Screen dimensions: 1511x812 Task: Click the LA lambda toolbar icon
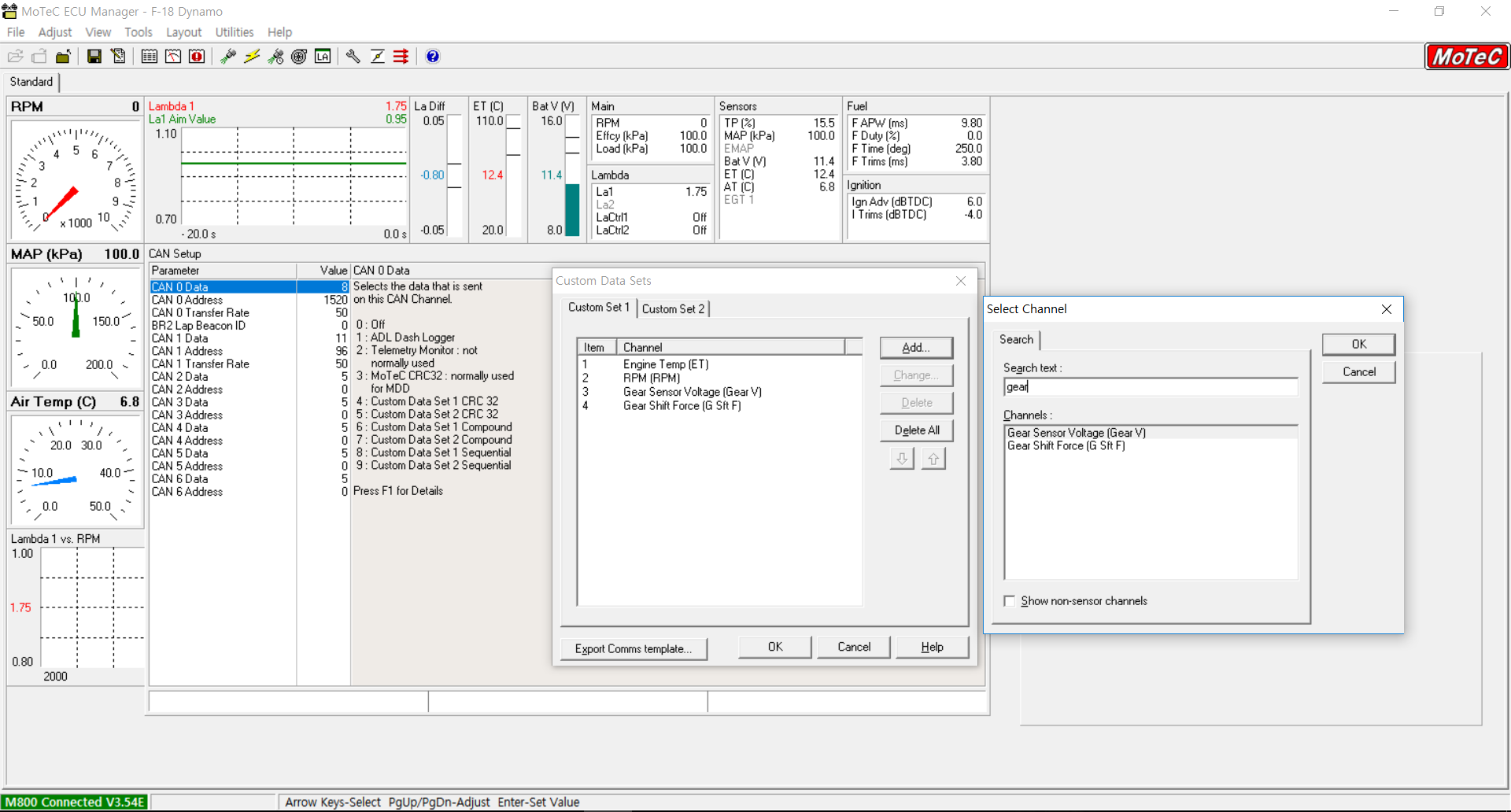pos(323,57)
